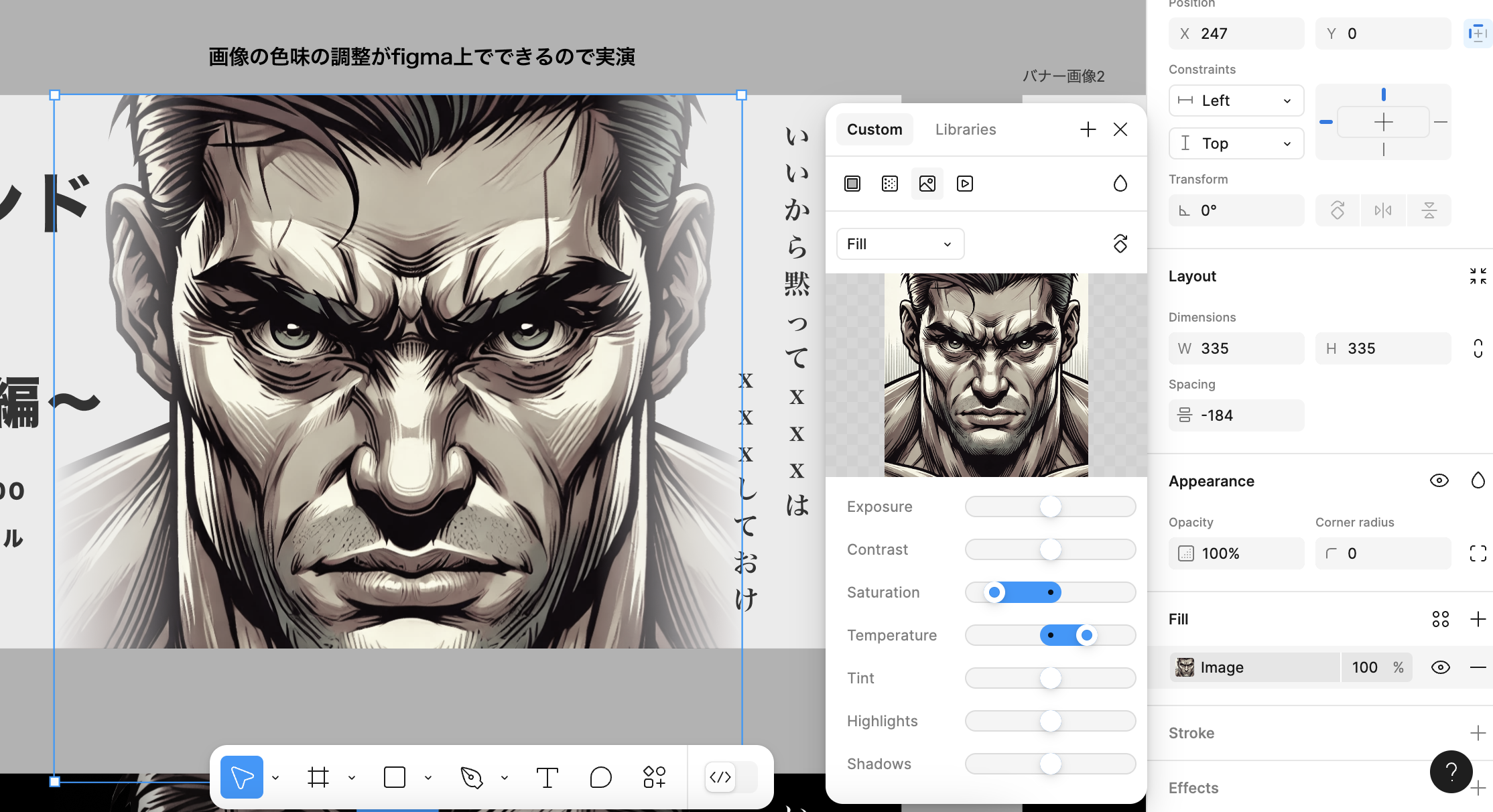Select the Rectangle shape tool

(394, 777)
